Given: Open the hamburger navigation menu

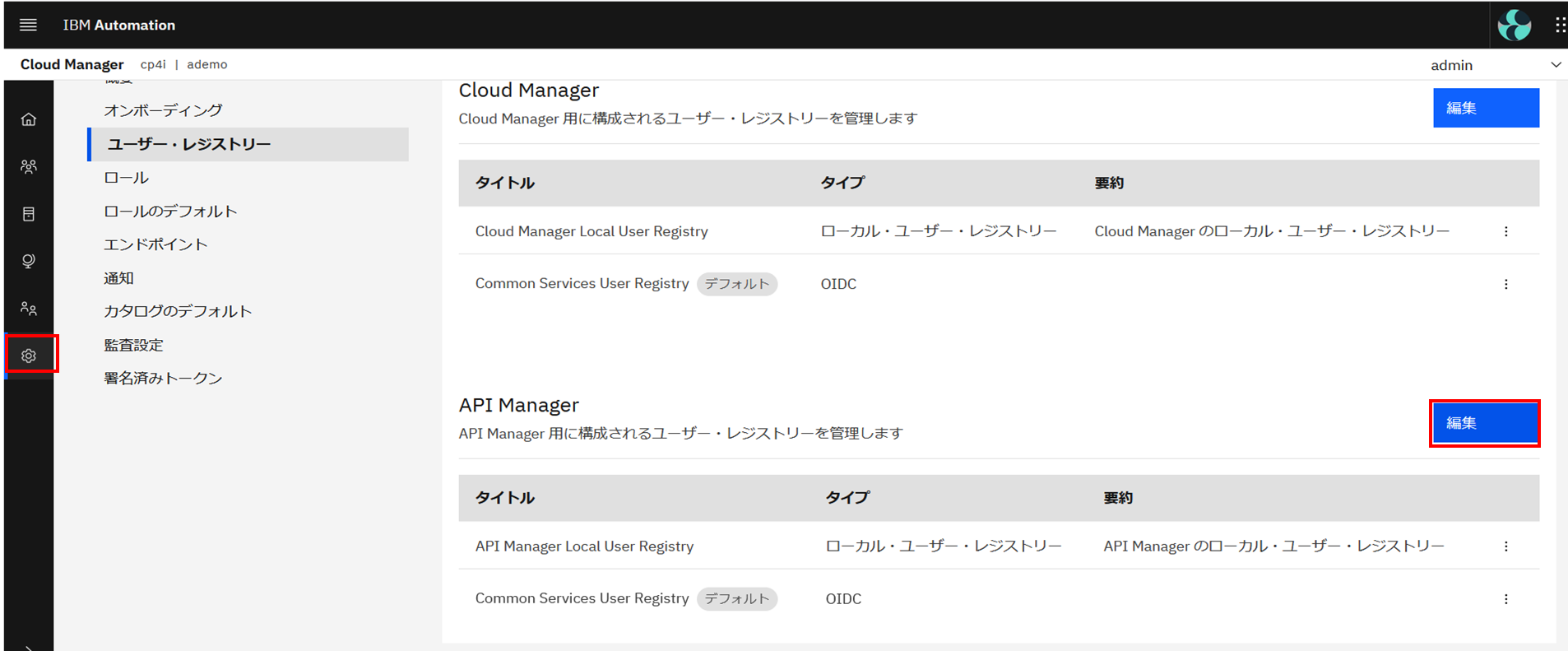Looking at the screenshot, I should 28,25.
